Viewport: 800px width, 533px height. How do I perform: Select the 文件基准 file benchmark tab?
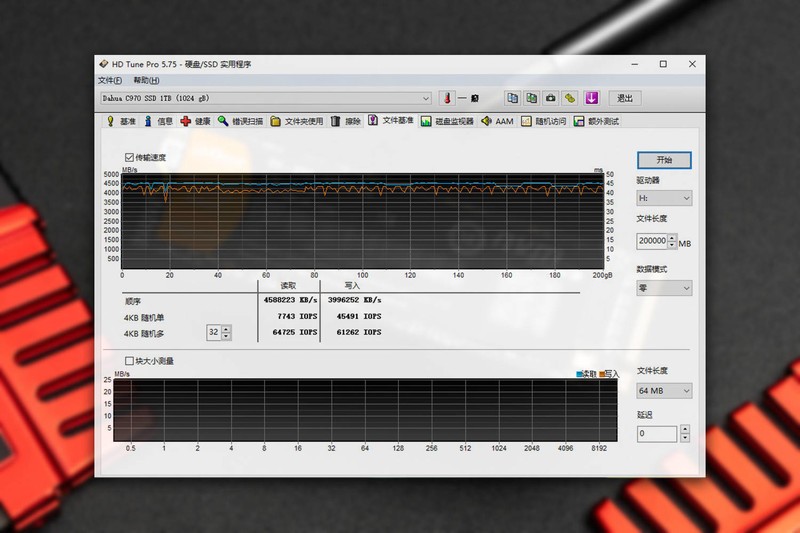(x=391, y=120)
